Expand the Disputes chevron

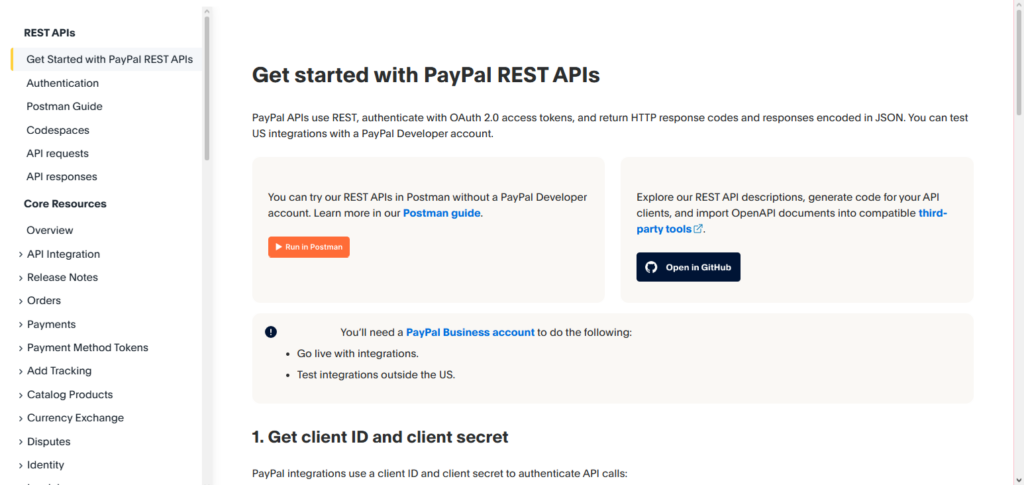21,443
